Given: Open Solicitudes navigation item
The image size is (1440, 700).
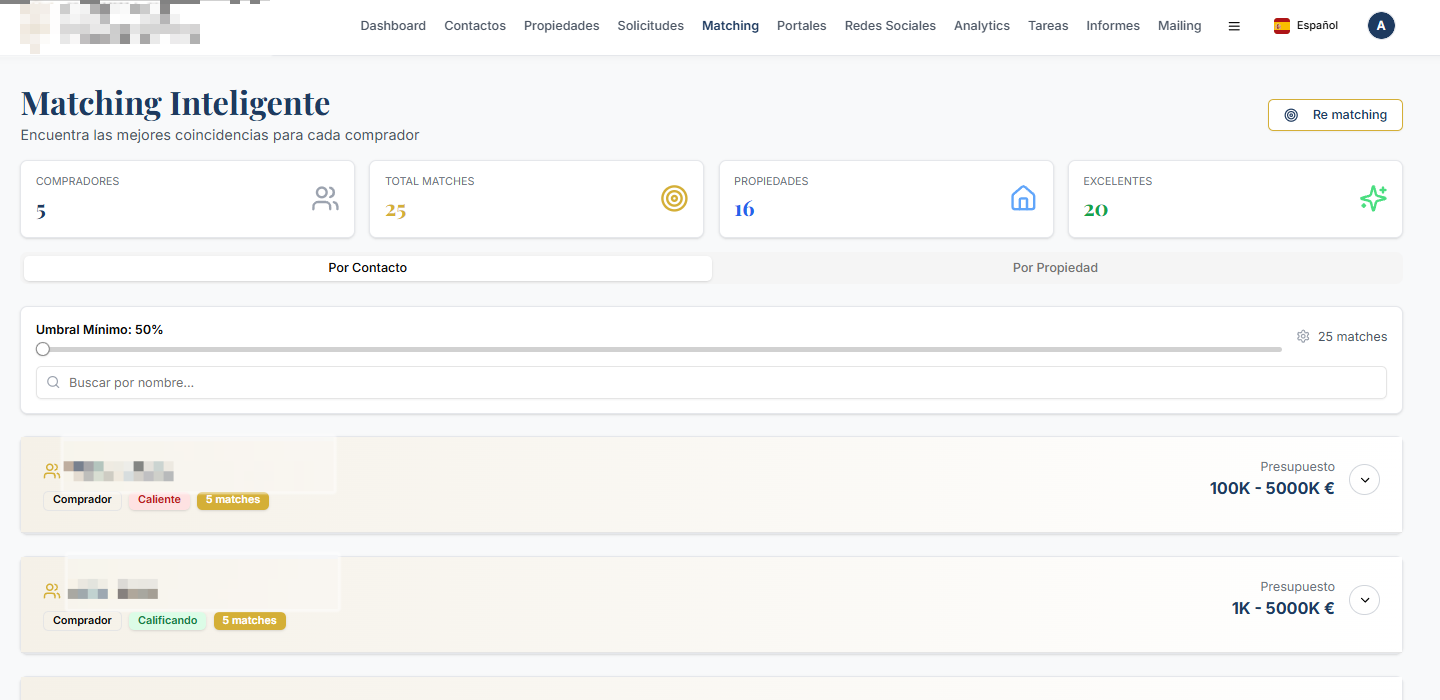Looking at the screenshot, I should click(651, 26).
